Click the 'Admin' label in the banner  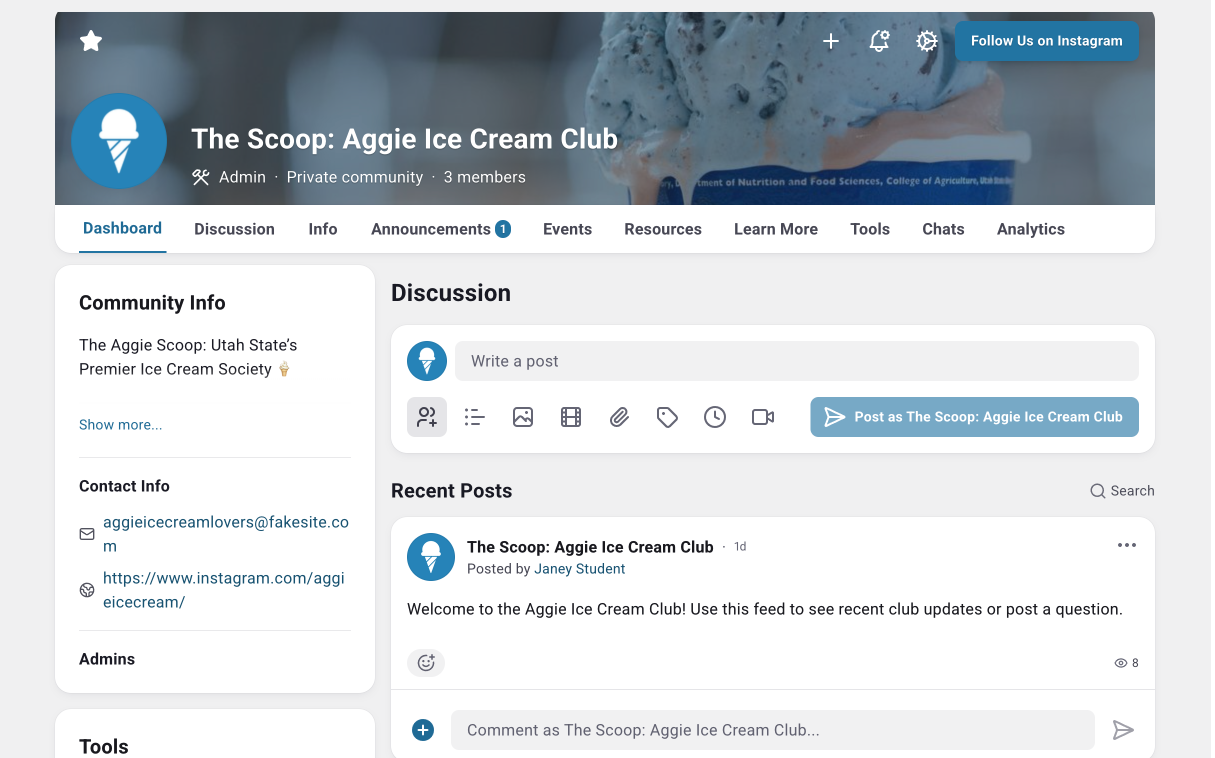(242, 177)
